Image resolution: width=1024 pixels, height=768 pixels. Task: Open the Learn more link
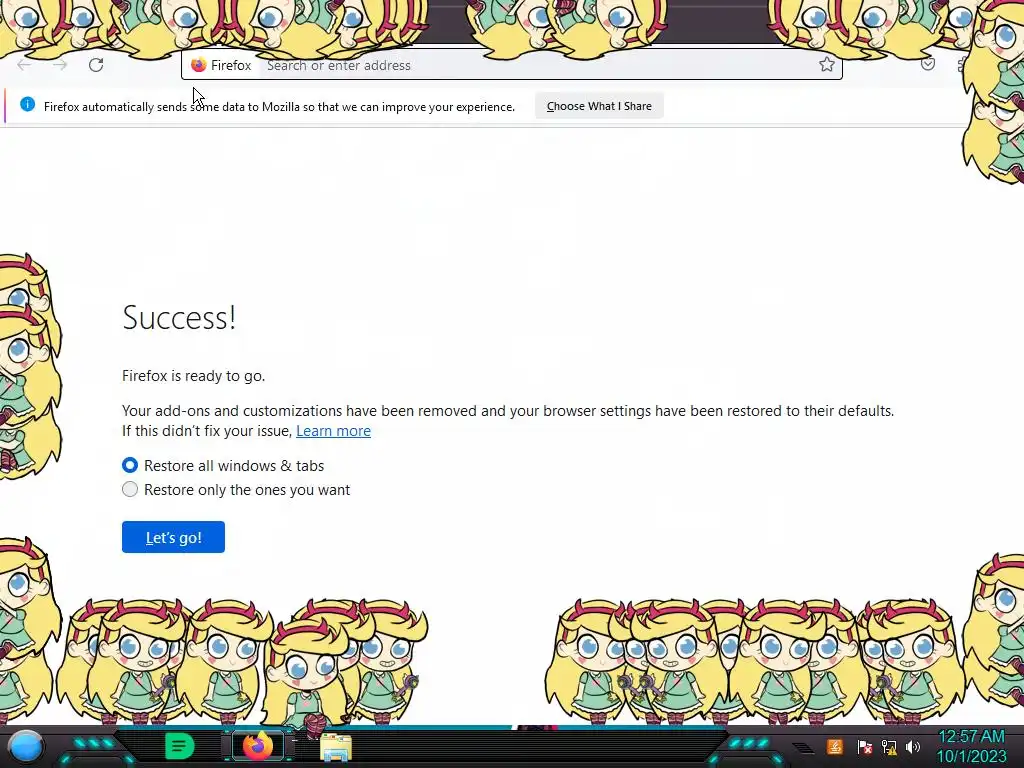333,431
